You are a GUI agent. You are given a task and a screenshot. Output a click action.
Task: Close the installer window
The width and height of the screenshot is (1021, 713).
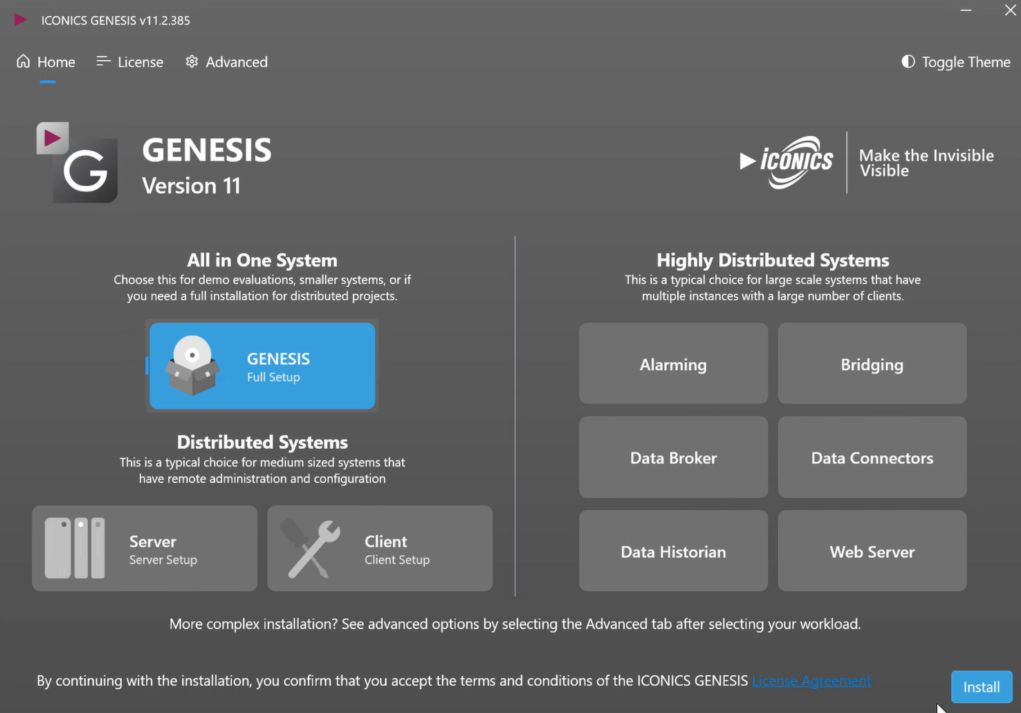(1010, 10)
